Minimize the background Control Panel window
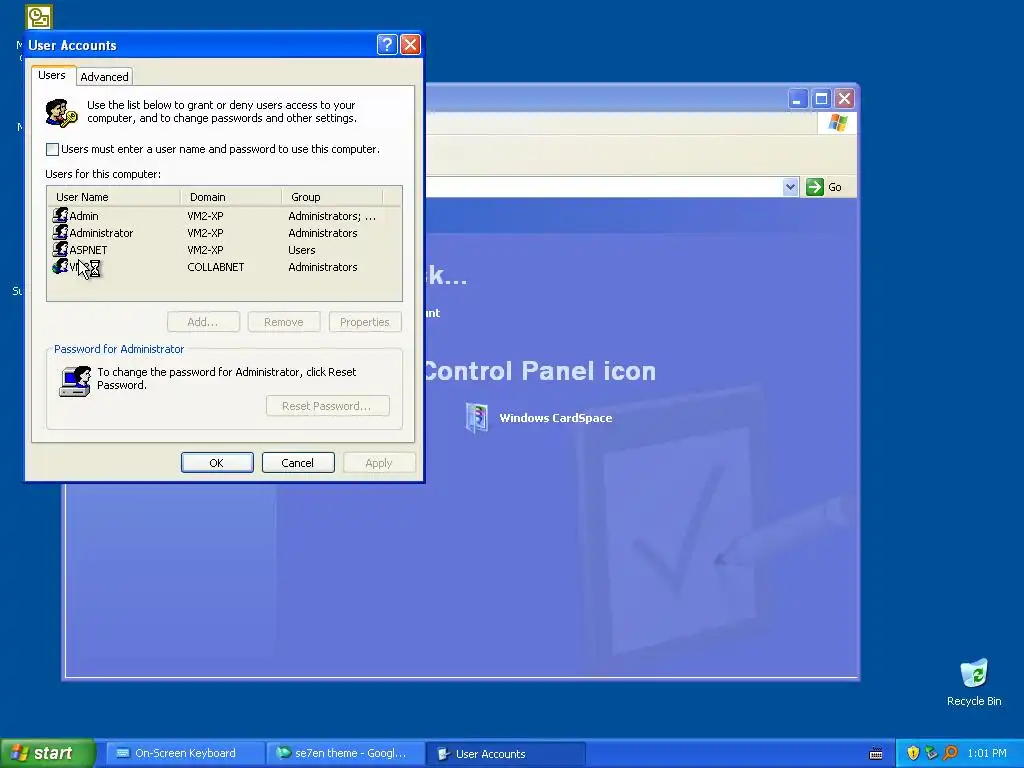 797,99
